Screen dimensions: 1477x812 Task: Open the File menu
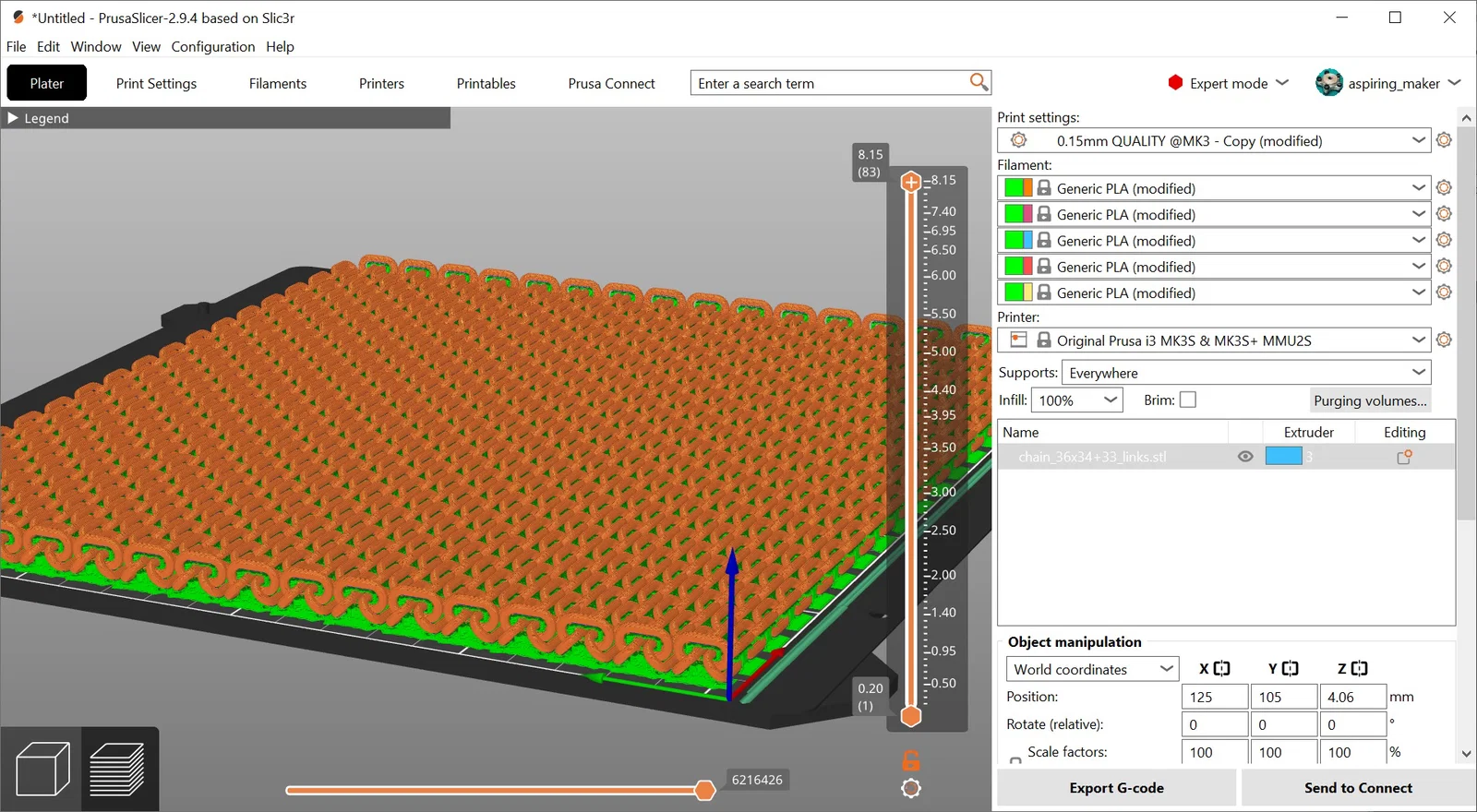(17, 46)
